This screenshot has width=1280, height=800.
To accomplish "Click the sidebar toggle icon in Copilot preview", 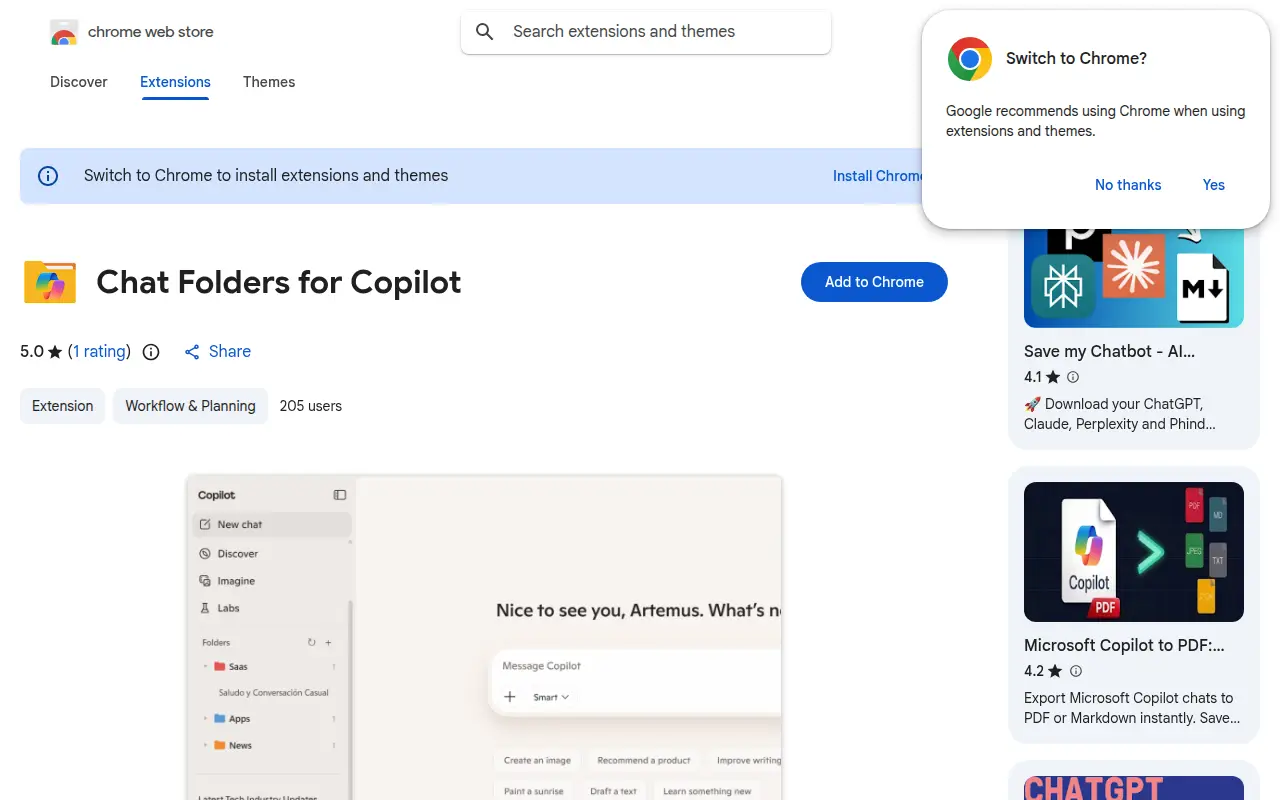I will click(x=340, y=495).
